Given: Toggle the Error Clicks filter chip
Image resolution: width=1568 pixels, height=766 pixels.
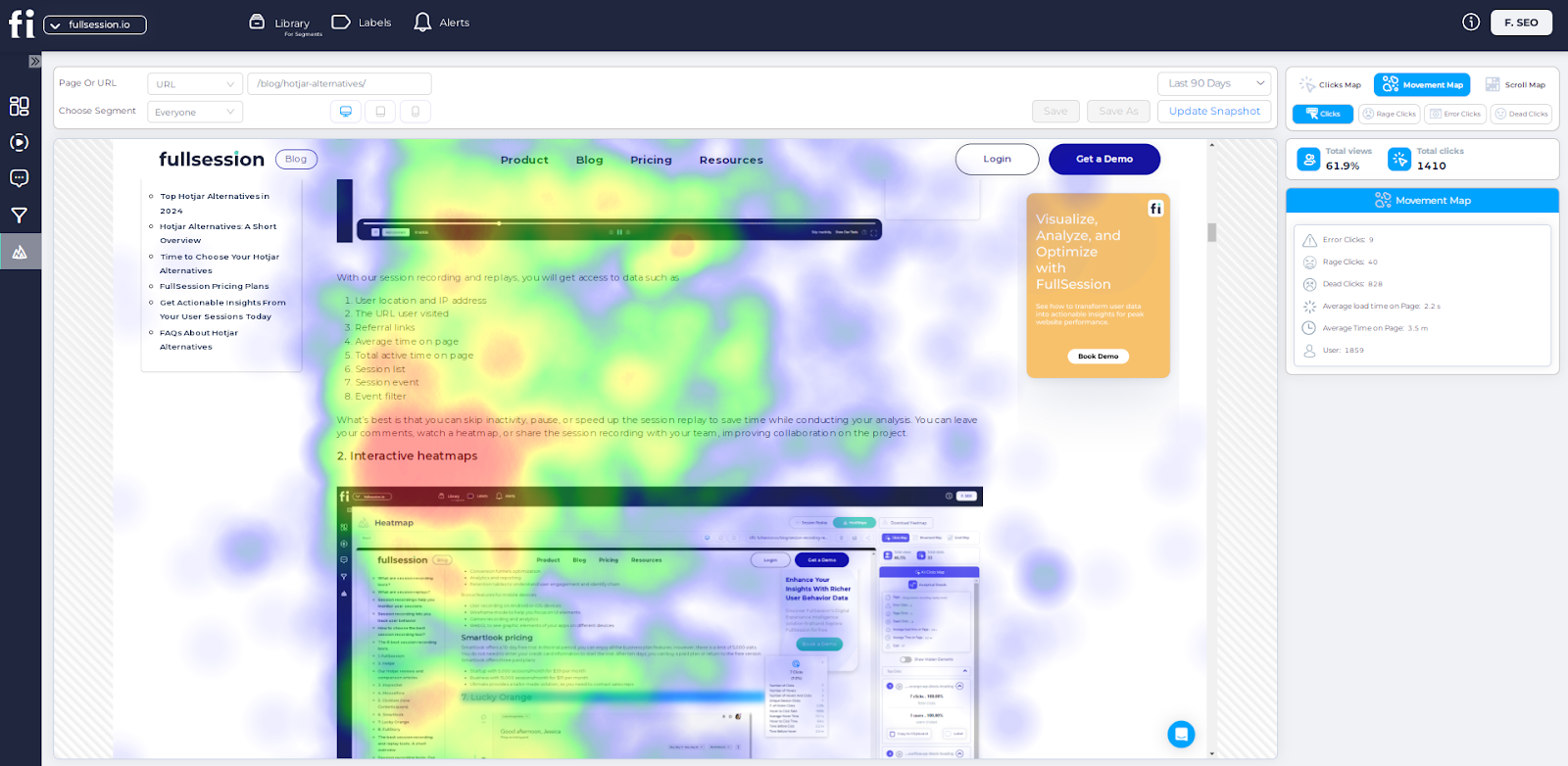Looking at the screenshot, I should click(x=1455, y=114).
